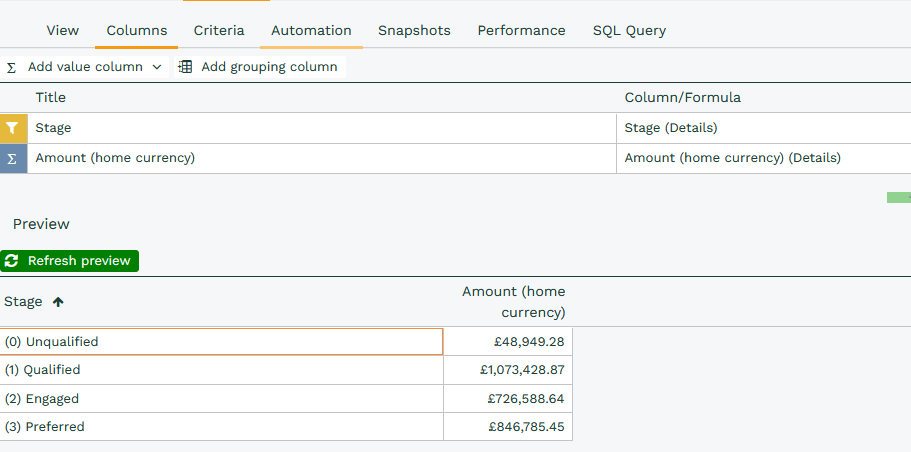Click the blue sigma icon beside Amount
This screenshot has width=911, height=452.
coord(12,158)
